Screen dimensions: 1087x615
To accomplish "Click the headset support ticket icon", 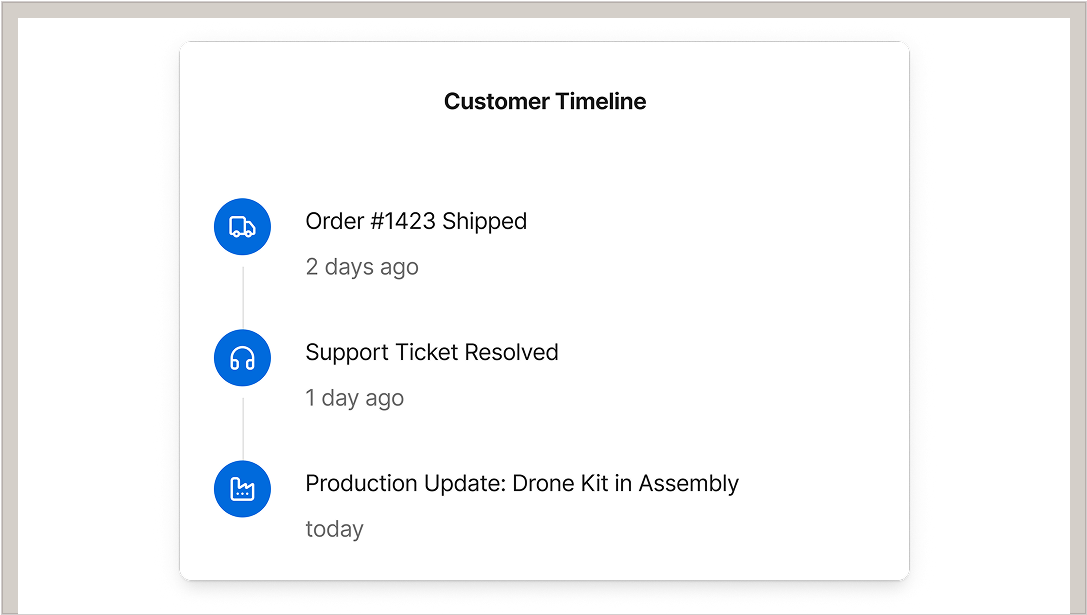I will pos(242,358).
